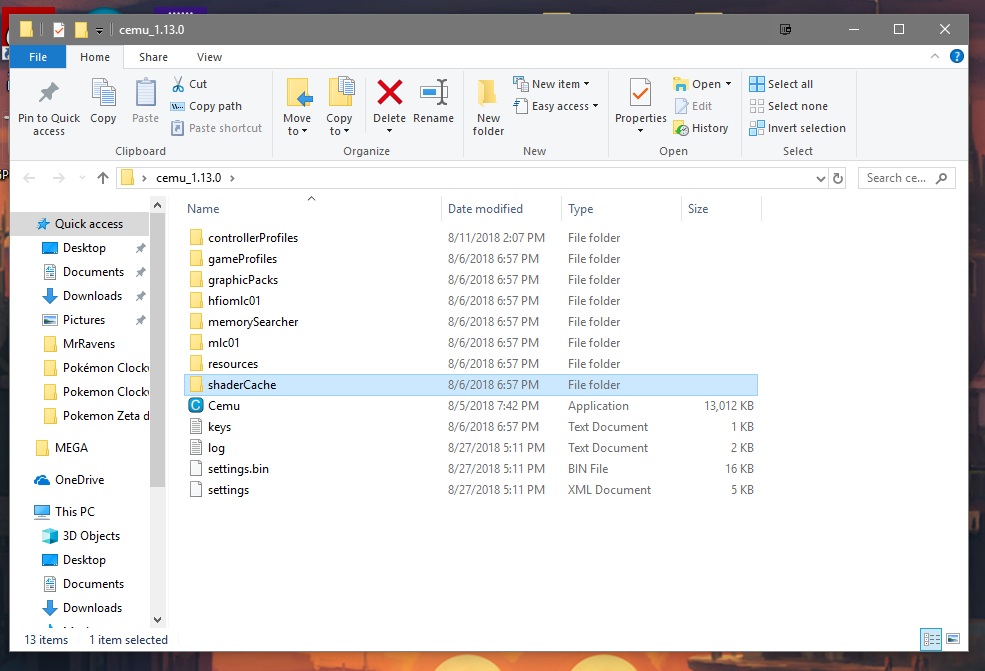
Task: Select the settings XML document
Action: coord(471,489)
